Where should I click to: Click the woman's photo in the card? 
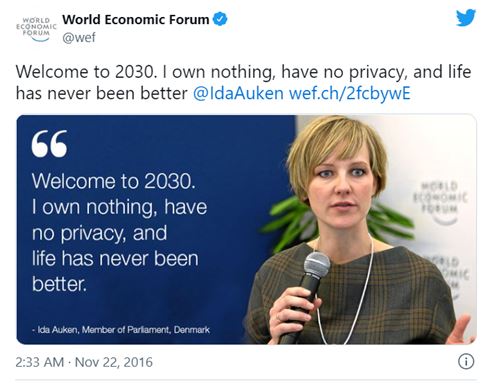pos(362,229)
